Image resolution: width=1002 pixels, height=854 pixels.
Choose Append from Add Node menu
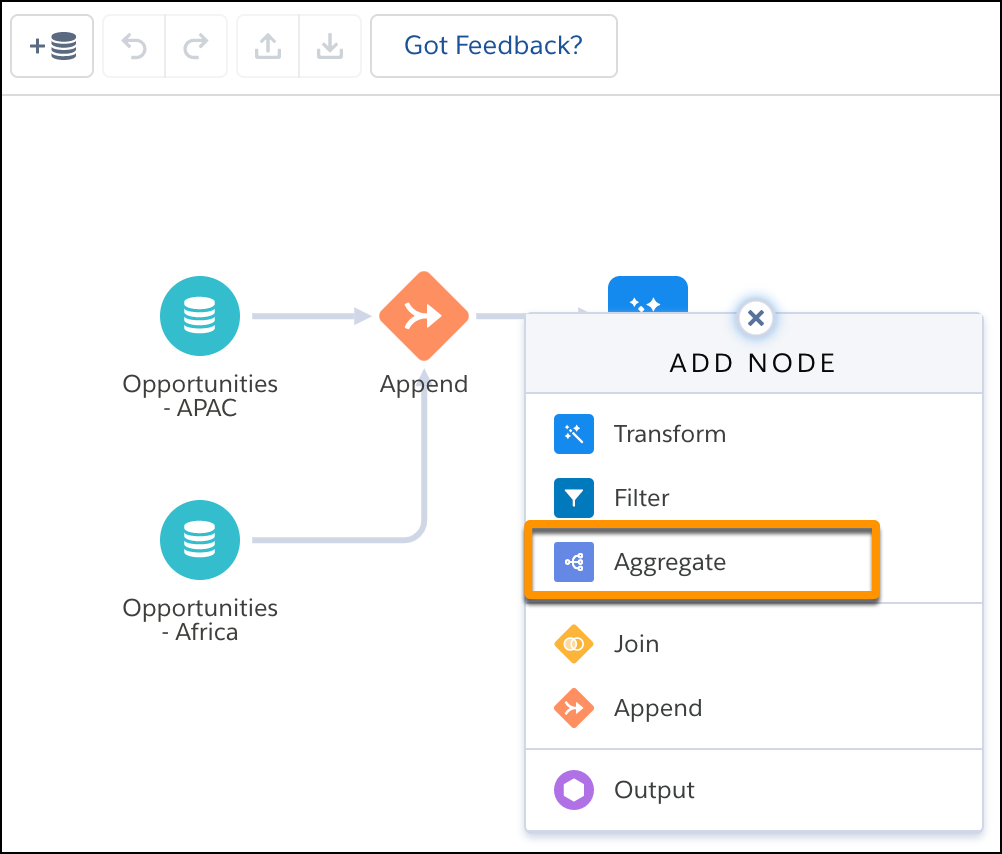coord(657,708)
